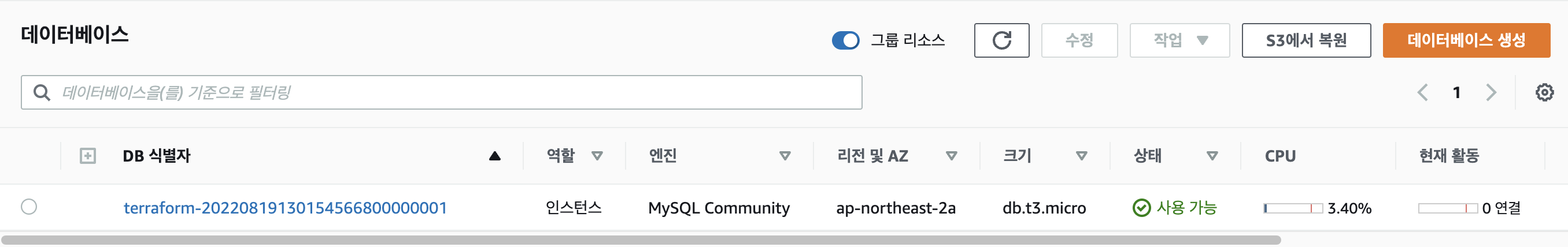The height and width of the screenshot is (247, 1568).
Task: Sort by 리전 및 AZ column
Action: 952,156
